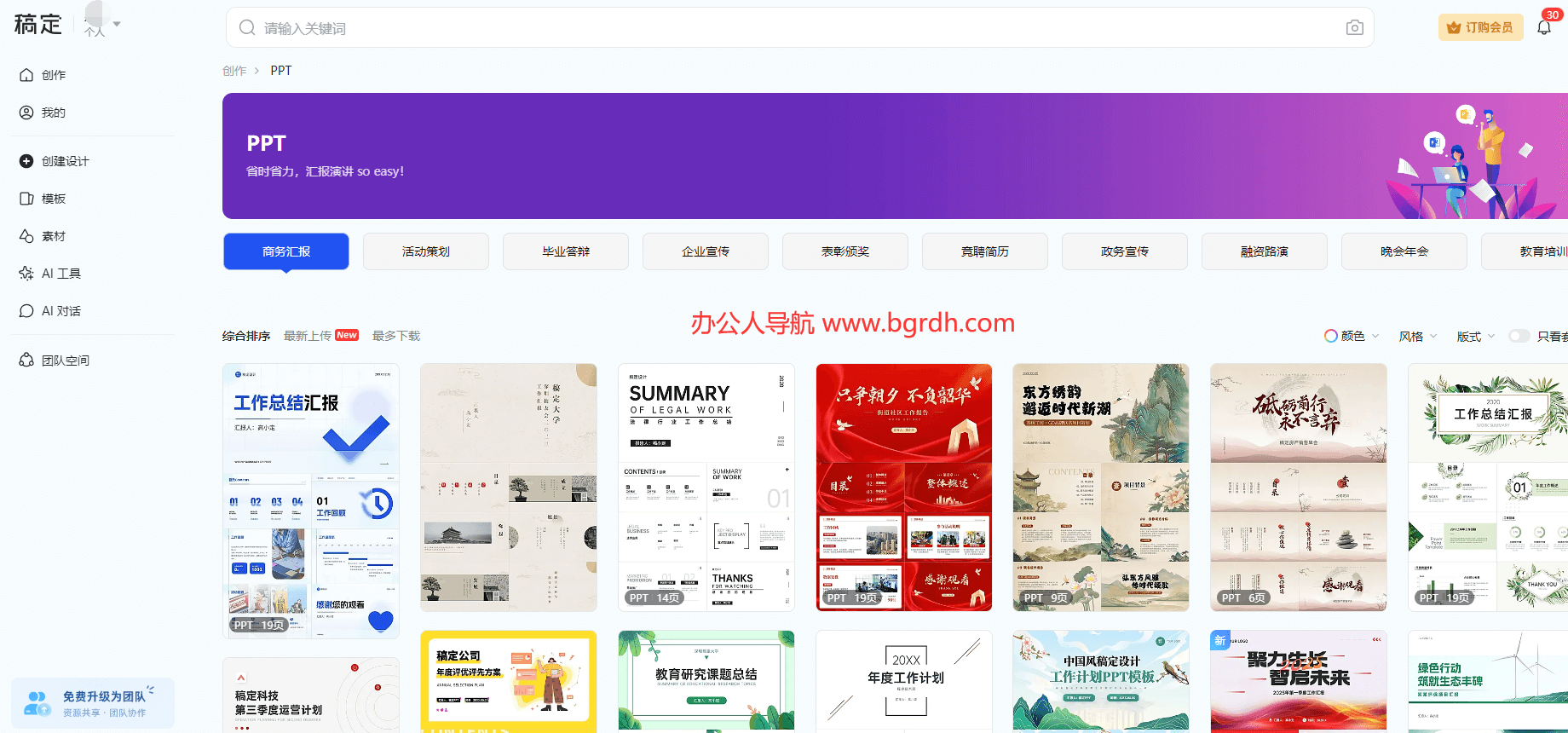Sort by 最多下载
Viewport: 1568px width, 733px height.
(396, 336)
